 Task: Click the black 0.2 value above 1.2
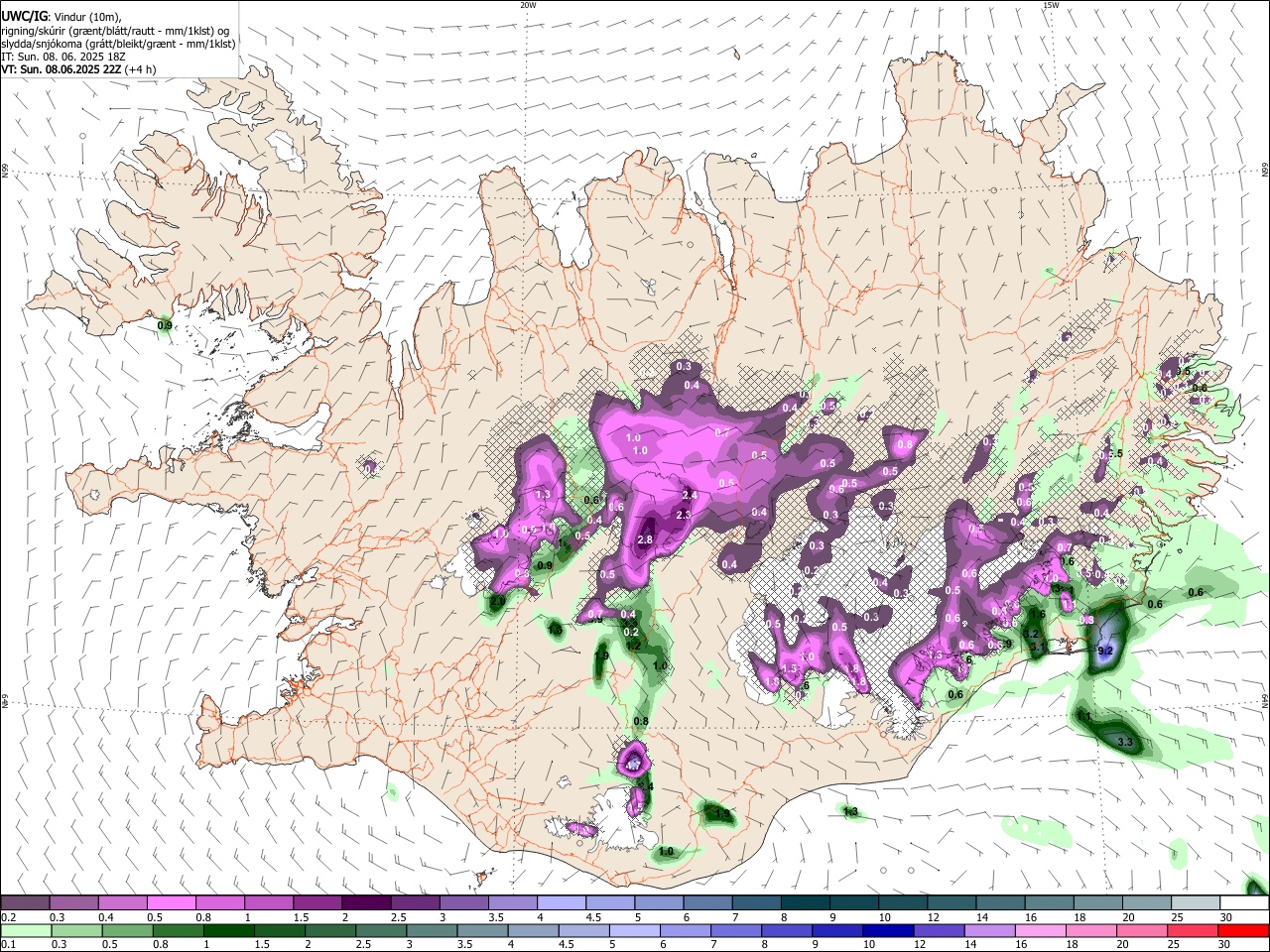click(630, 632)
